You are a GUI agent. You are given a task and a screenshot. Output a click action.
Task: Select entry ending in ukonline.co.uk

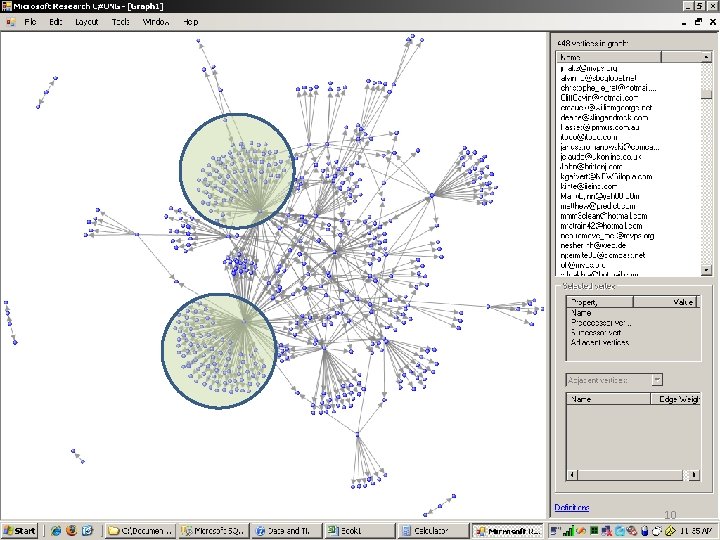pyautogui.click(x=601, y=157)
